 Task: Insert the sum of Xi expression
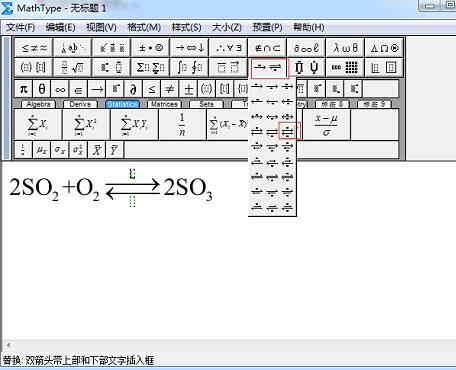[38, 124]
